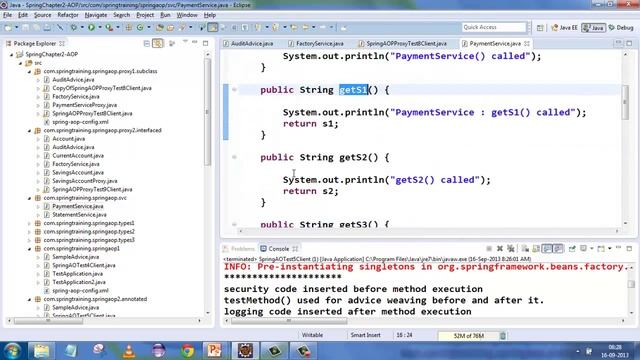Click the Open Perspective icon

540,28
